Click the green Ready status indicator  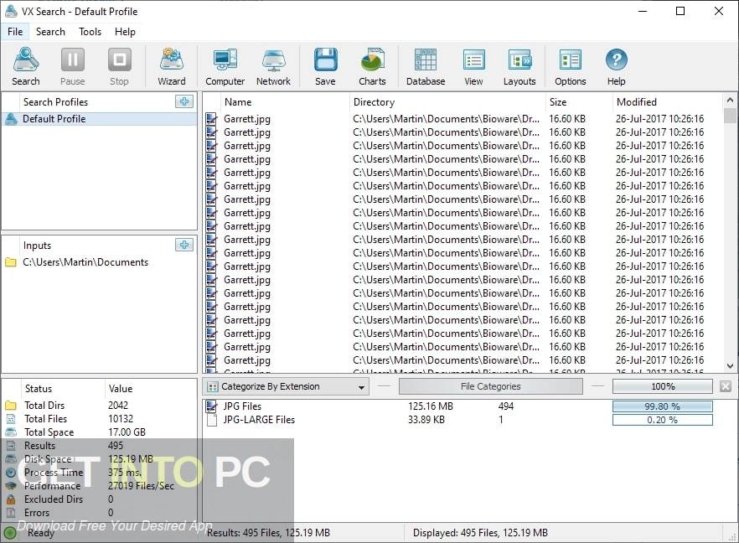[10, 533]
